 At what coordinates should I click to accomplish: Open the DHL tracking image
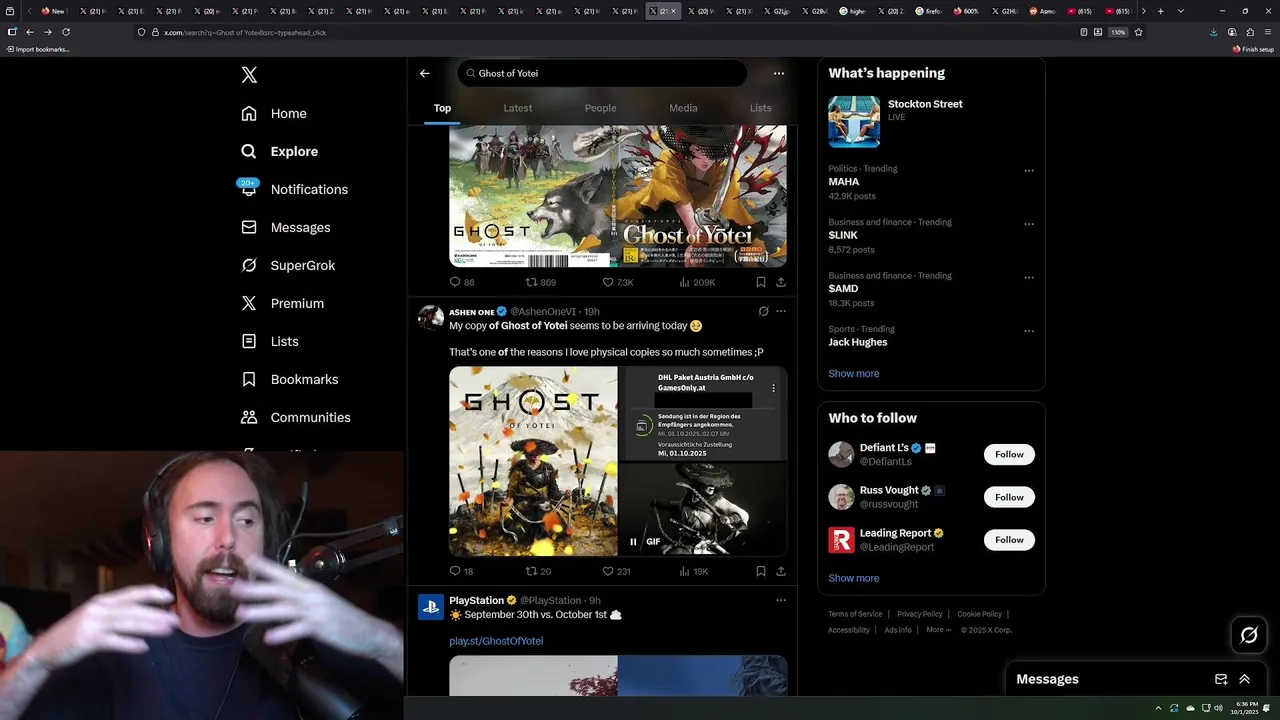click(704, 413)
